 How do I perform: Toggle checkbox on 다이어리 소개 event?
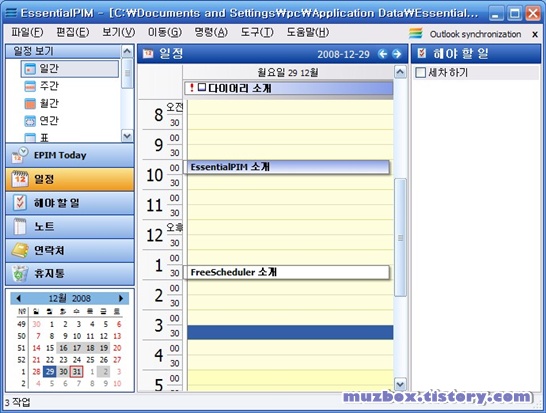click(x=202, y=87)
